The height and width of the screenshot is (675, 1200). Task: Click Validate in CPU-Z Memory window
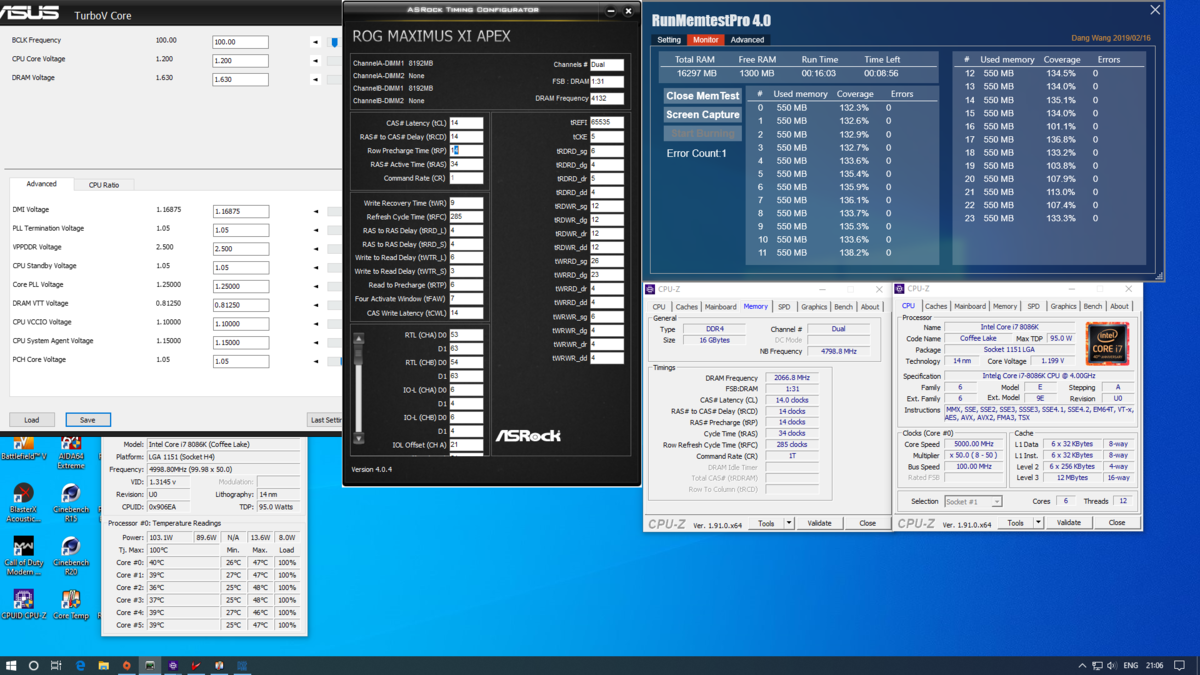tap(819, 523)
